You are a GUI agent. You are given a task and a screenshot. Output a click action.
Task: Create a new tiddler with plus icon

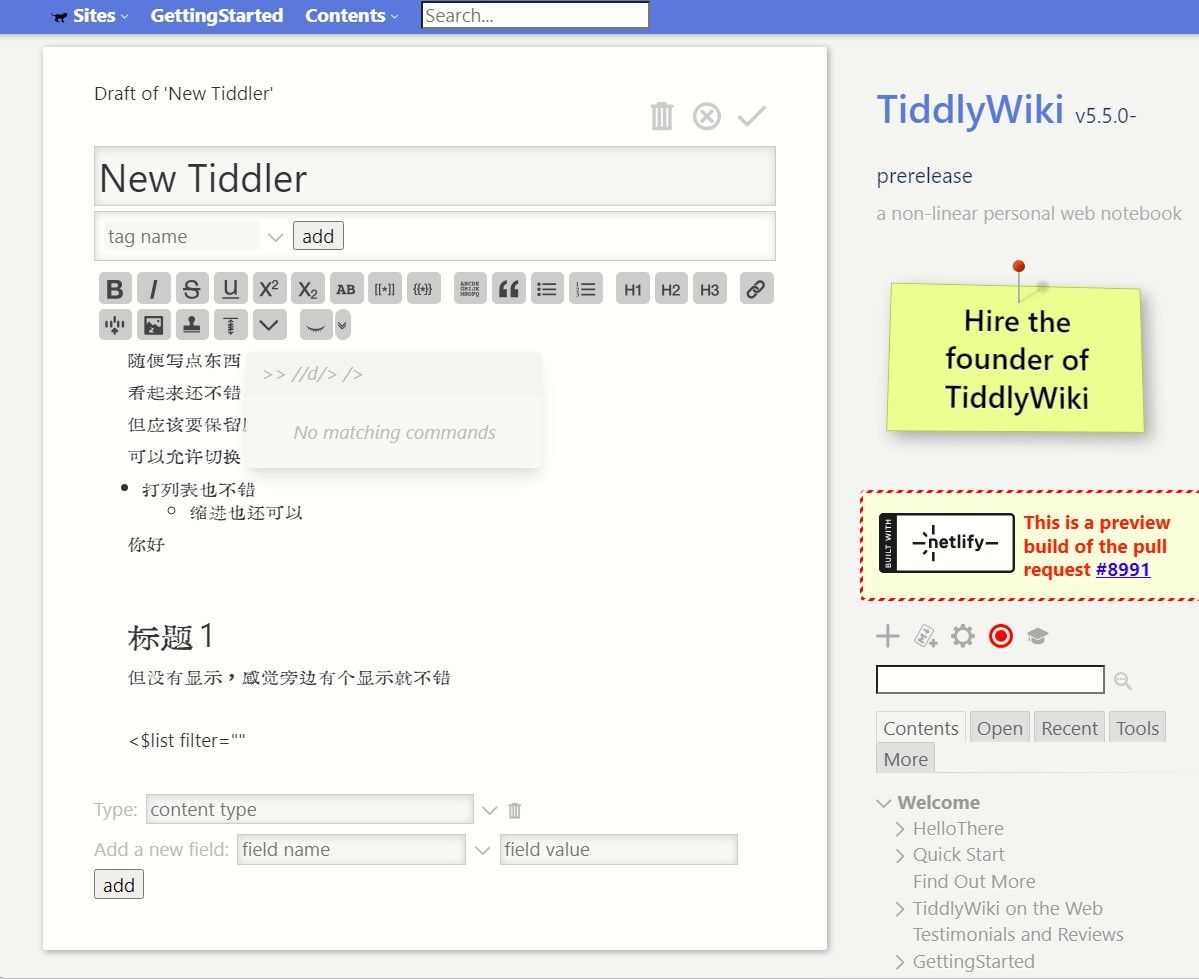coord(888,636)
